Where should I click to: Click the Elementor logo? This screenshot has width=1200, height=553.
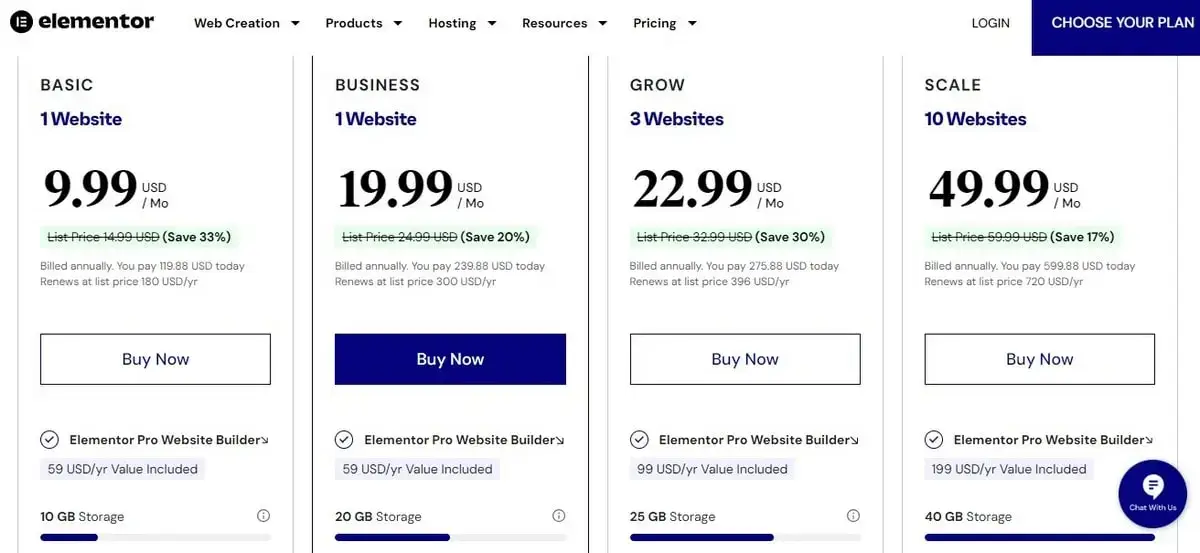(x=82, y=22)
